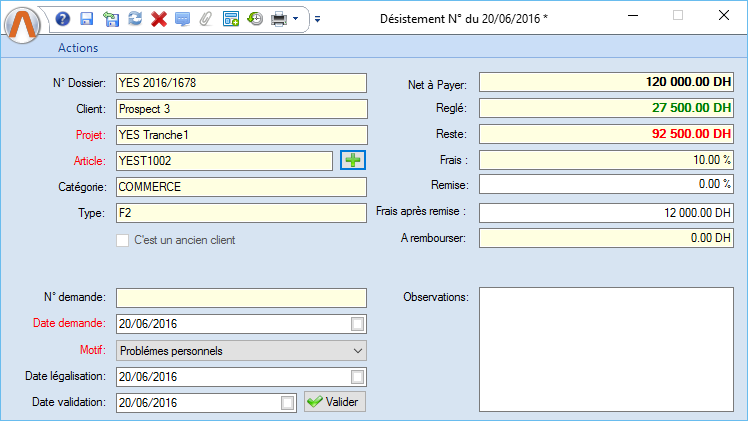The width and height of the screenshot is (748, 421).
Task: Click into the Observations text box
Action: [x=606, y=349]
